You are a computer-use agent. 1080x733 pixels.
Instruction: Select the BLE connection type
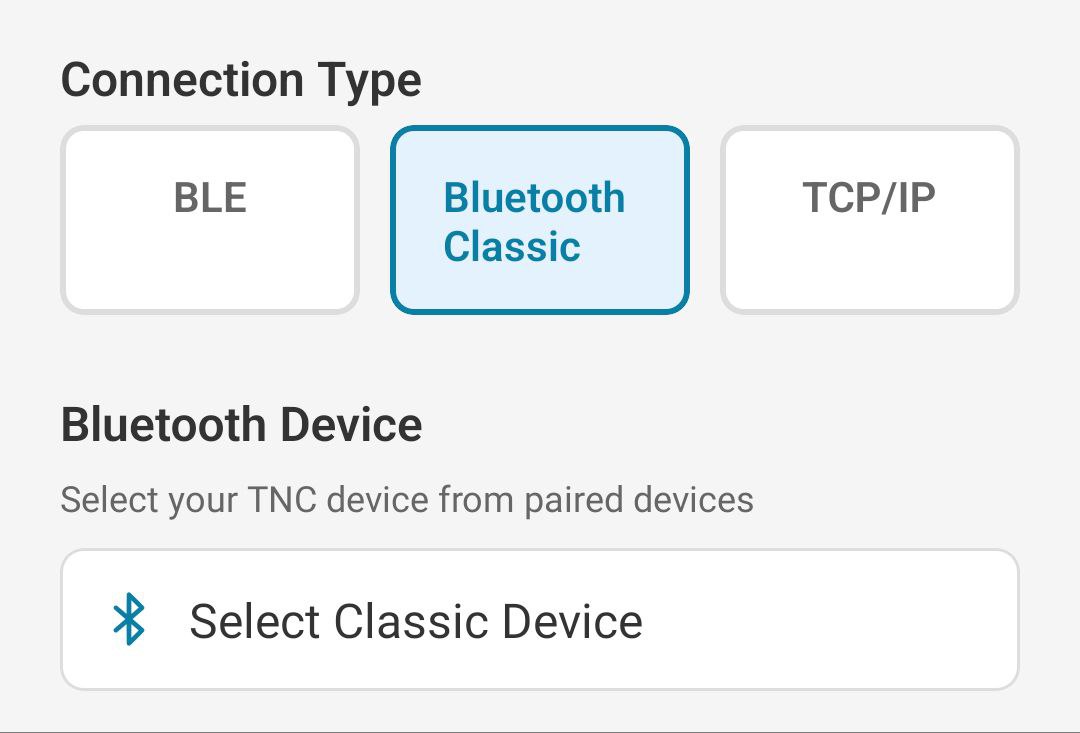tap(210, 218)
